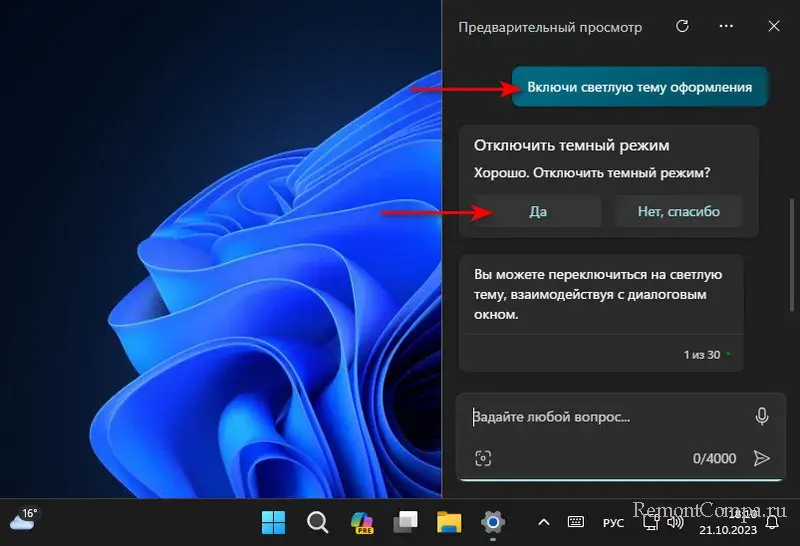
Task: Open the Windows Start menu
Action: (273, 522)
